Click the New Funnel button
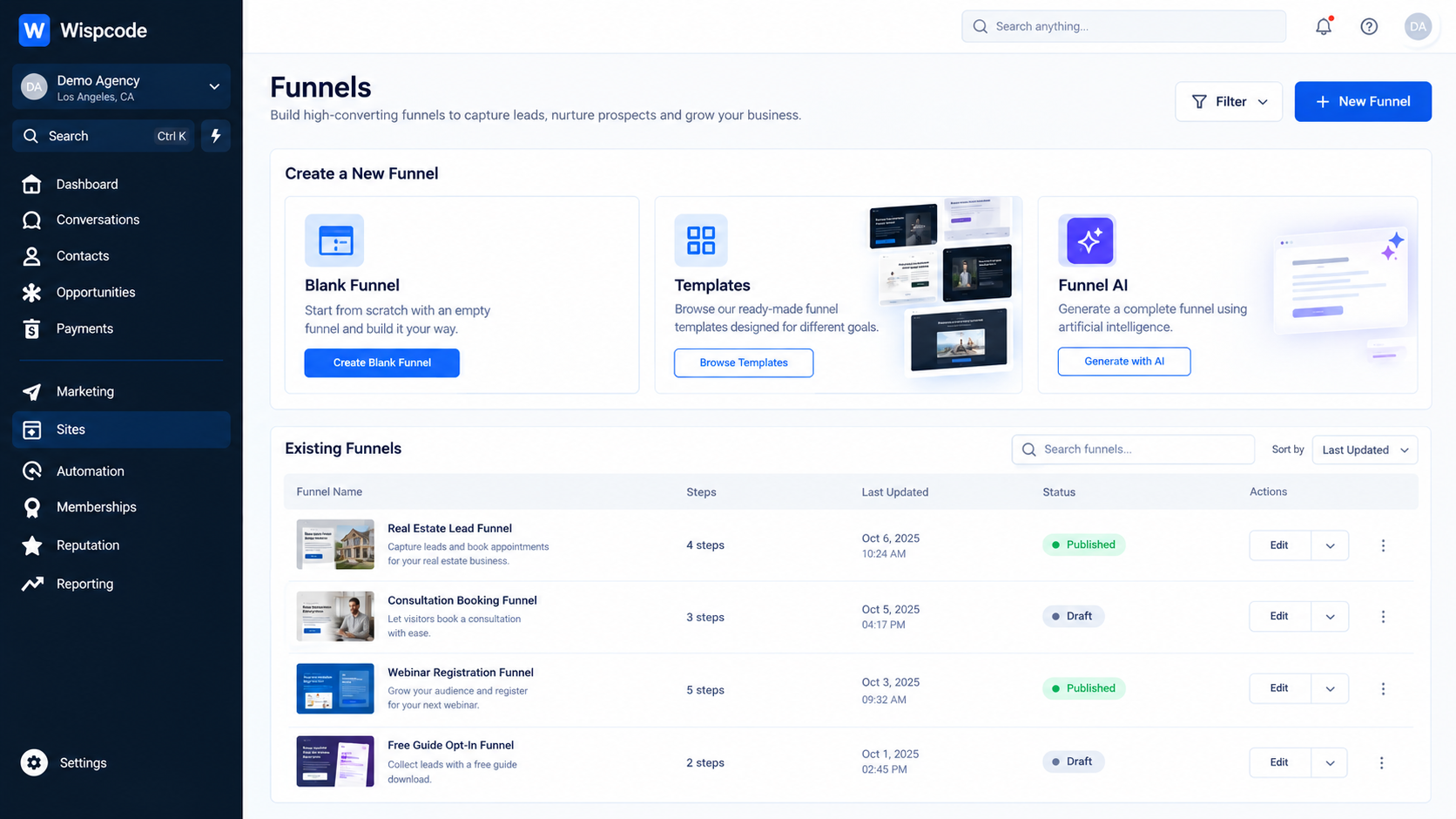The image size is (1456, 819). point(1363,102)
